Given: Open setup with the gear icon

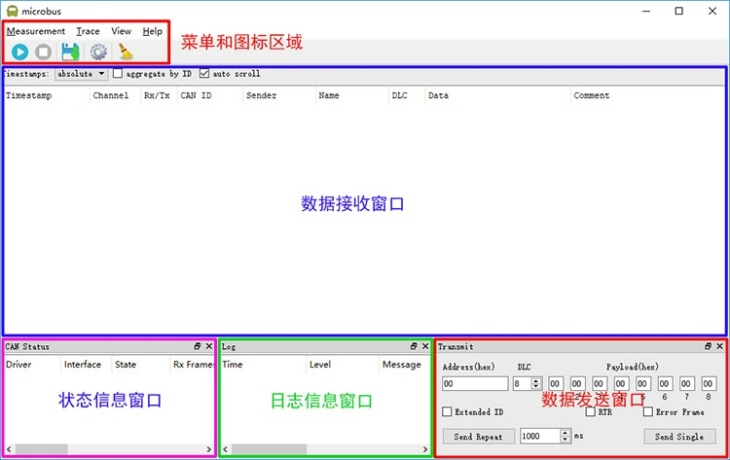Looking at the screenshot, I should [98, 52].
